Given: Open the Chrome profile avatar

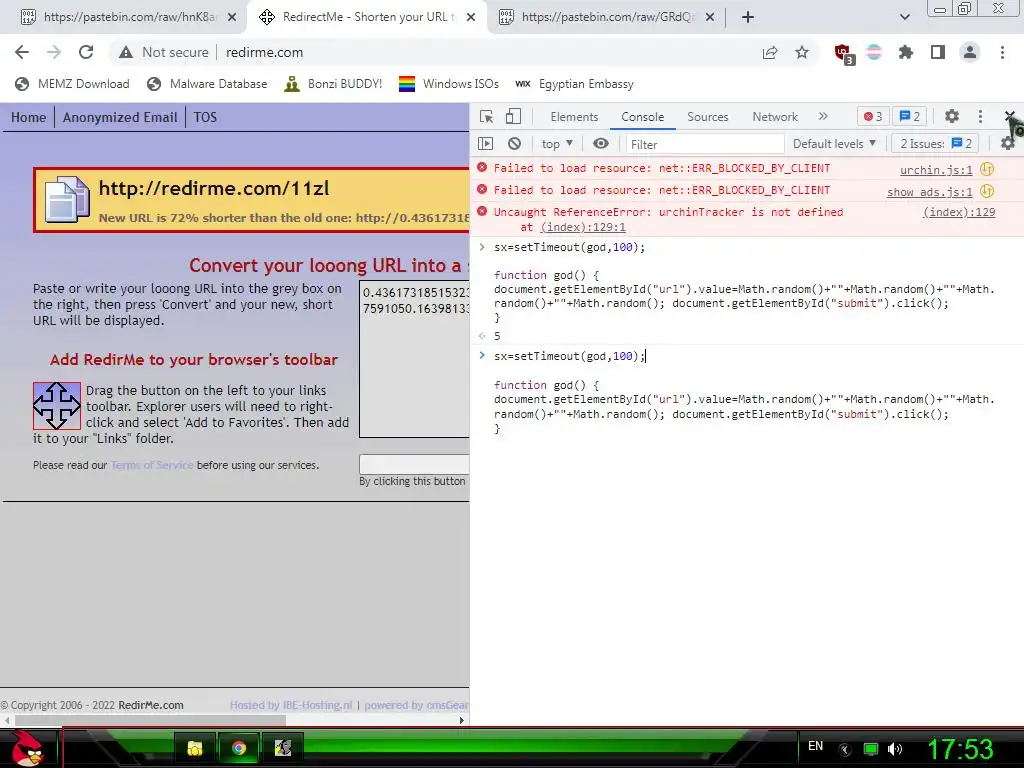Looking at the screenshot, I should (970, 52).
